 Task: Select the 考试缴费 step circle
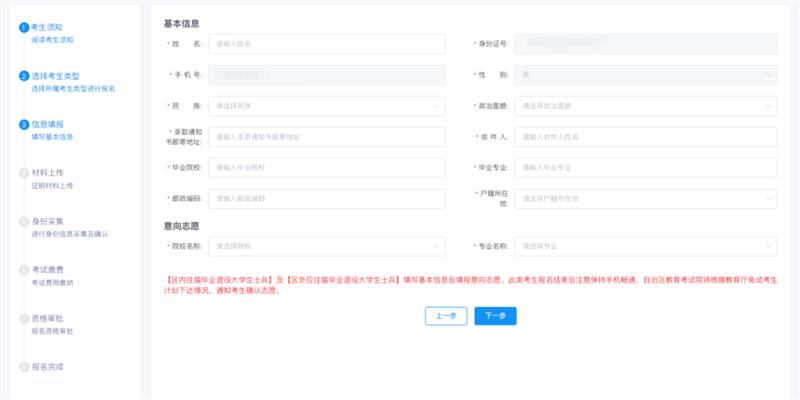tap(24, 270)
